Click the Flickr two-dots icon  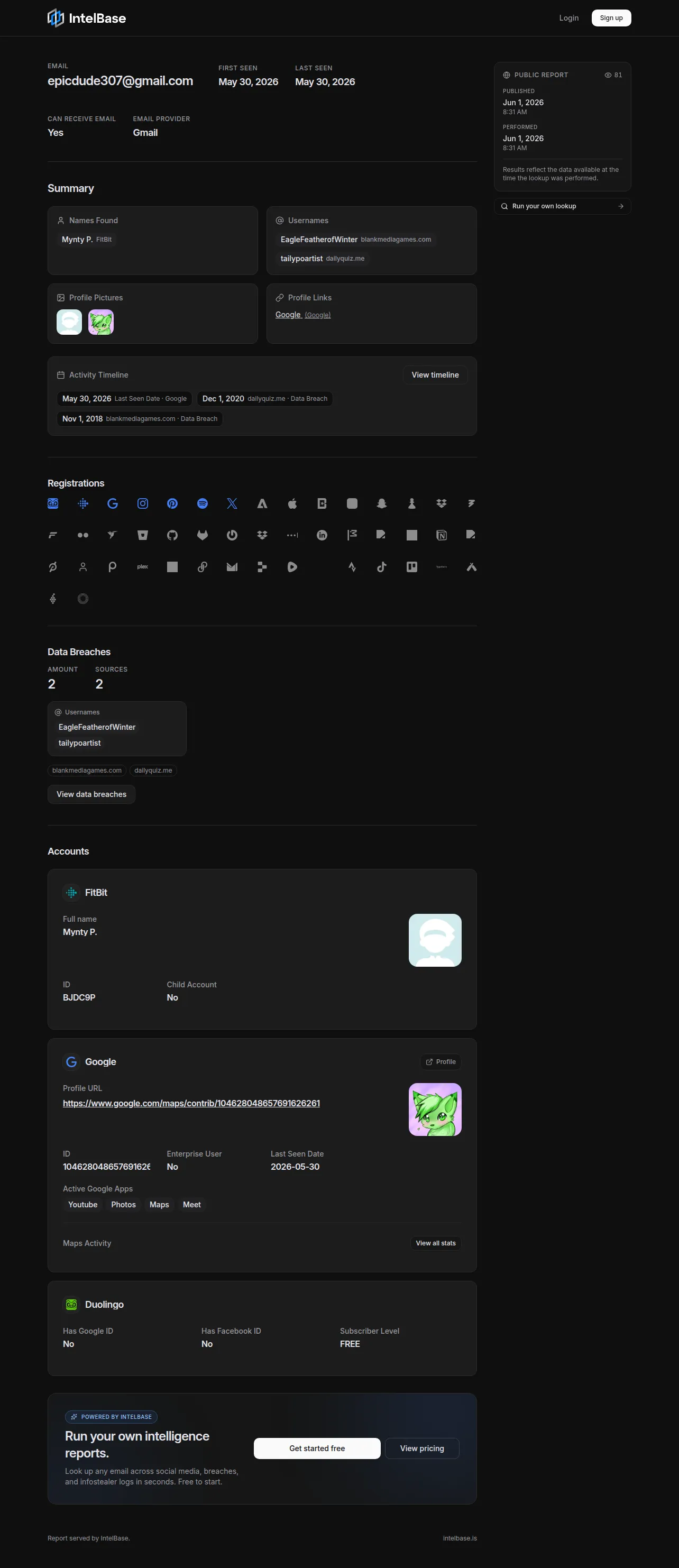[x=82, y=535]
